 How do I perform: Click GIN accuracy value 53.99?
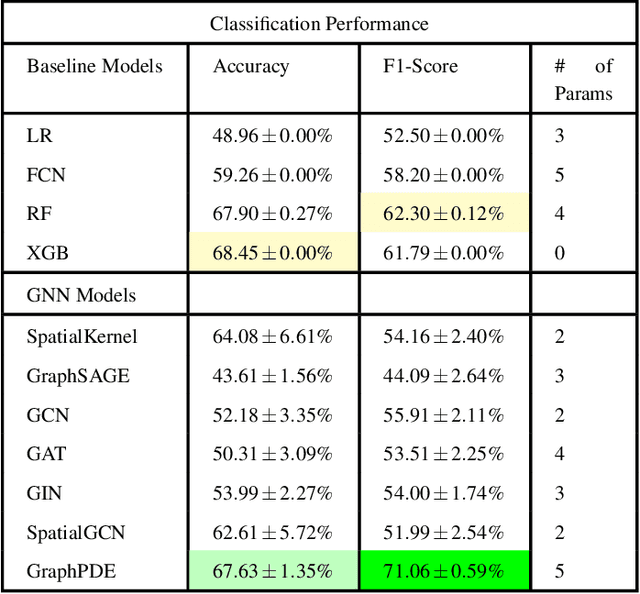[272, 493]
